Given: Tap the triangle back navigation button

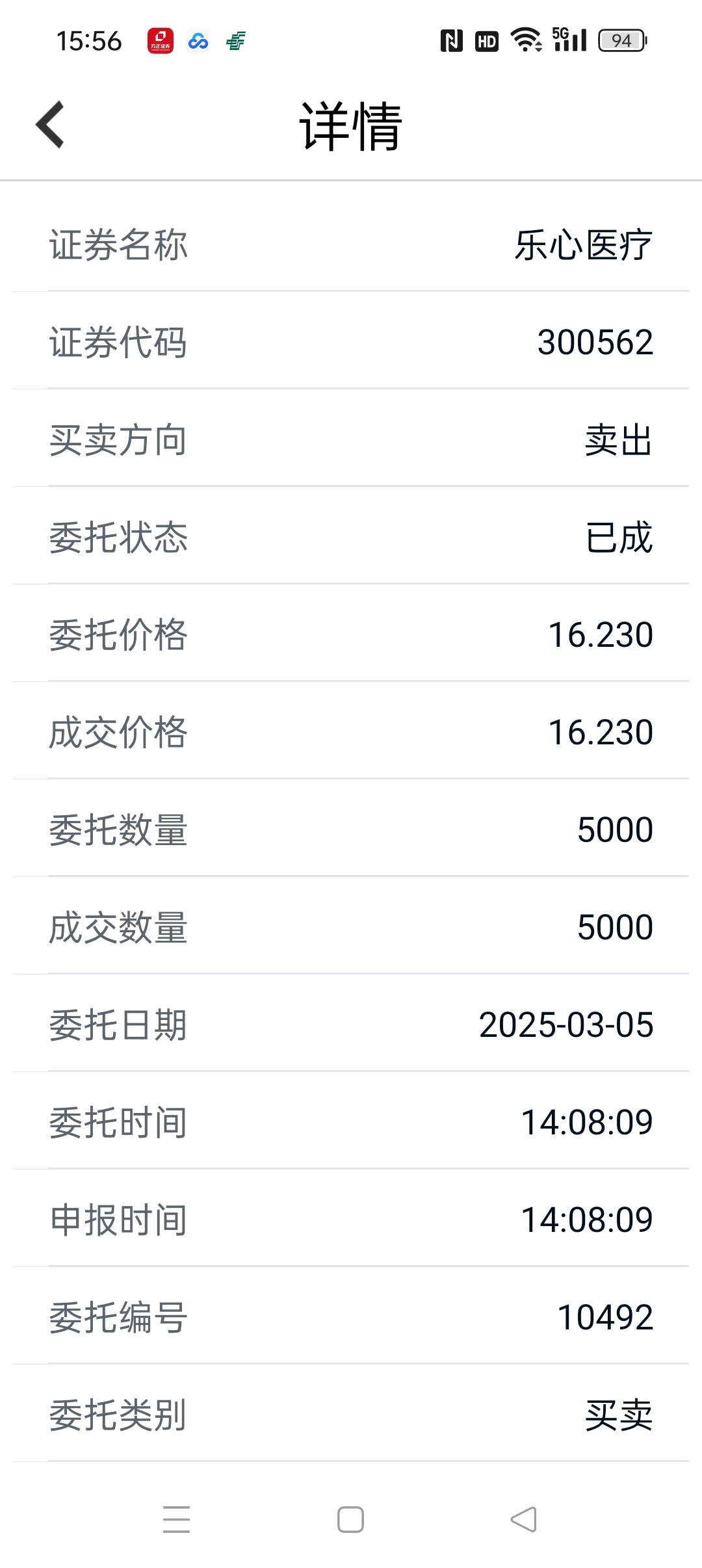Looking at the screenshot, I should click(524, 1519).
